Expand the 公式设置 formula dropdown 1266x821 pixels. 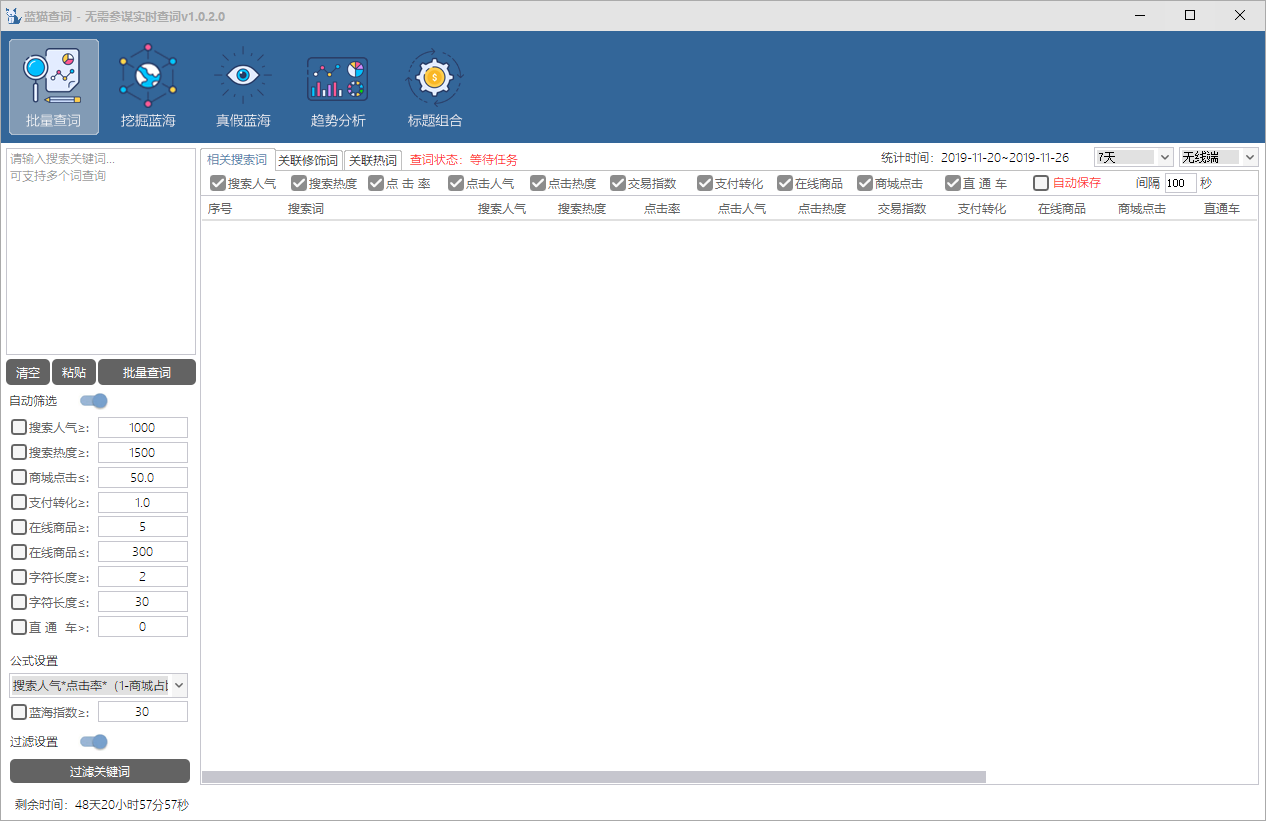(x=98, y=686)
